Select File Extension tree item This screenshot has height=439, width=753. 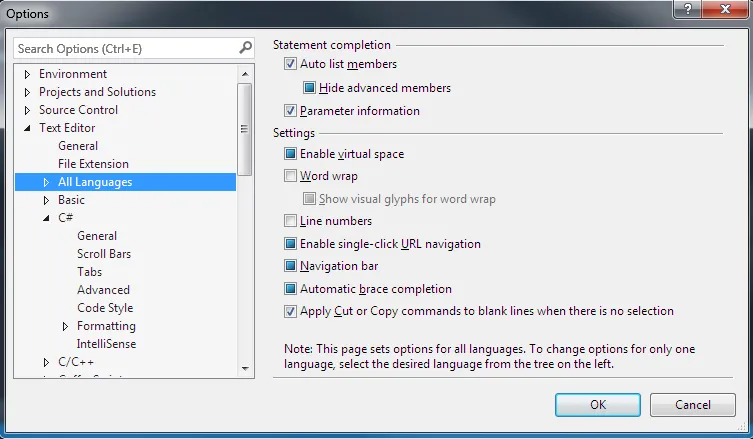point(93,164)
